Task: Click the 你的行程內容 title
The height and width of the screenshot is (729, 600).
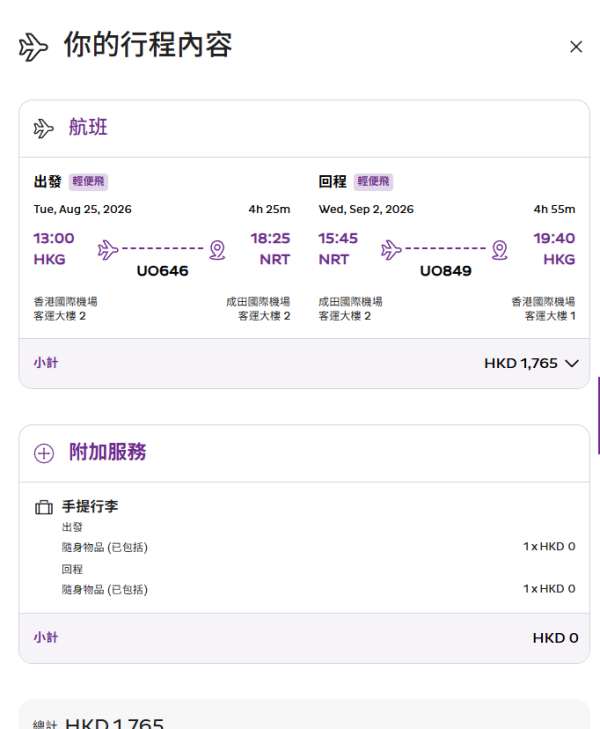Action: [148, 45]
